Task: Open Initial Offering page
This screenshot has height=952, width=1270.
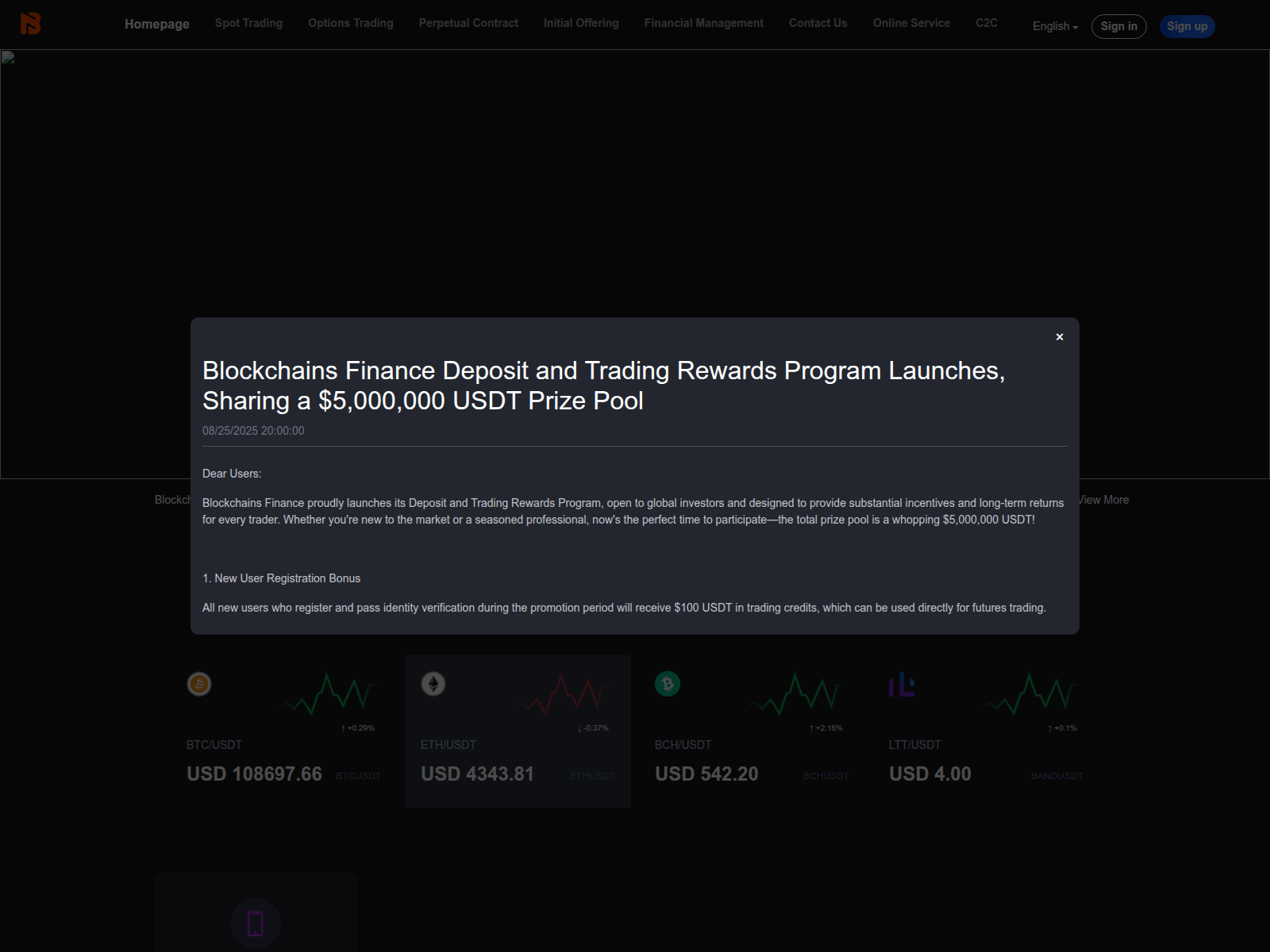Action: click(581, 23)
